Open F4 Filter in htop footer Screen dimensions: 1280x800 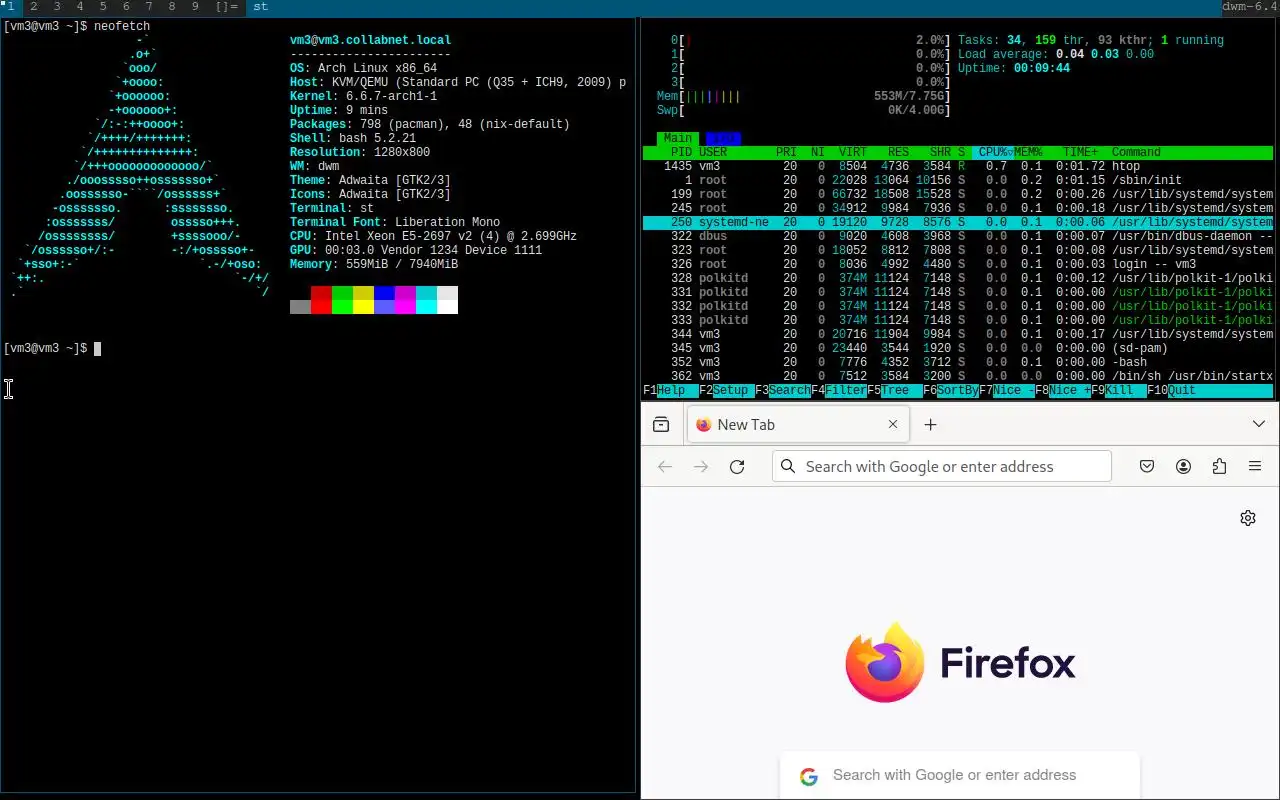(x=839, y=390)
